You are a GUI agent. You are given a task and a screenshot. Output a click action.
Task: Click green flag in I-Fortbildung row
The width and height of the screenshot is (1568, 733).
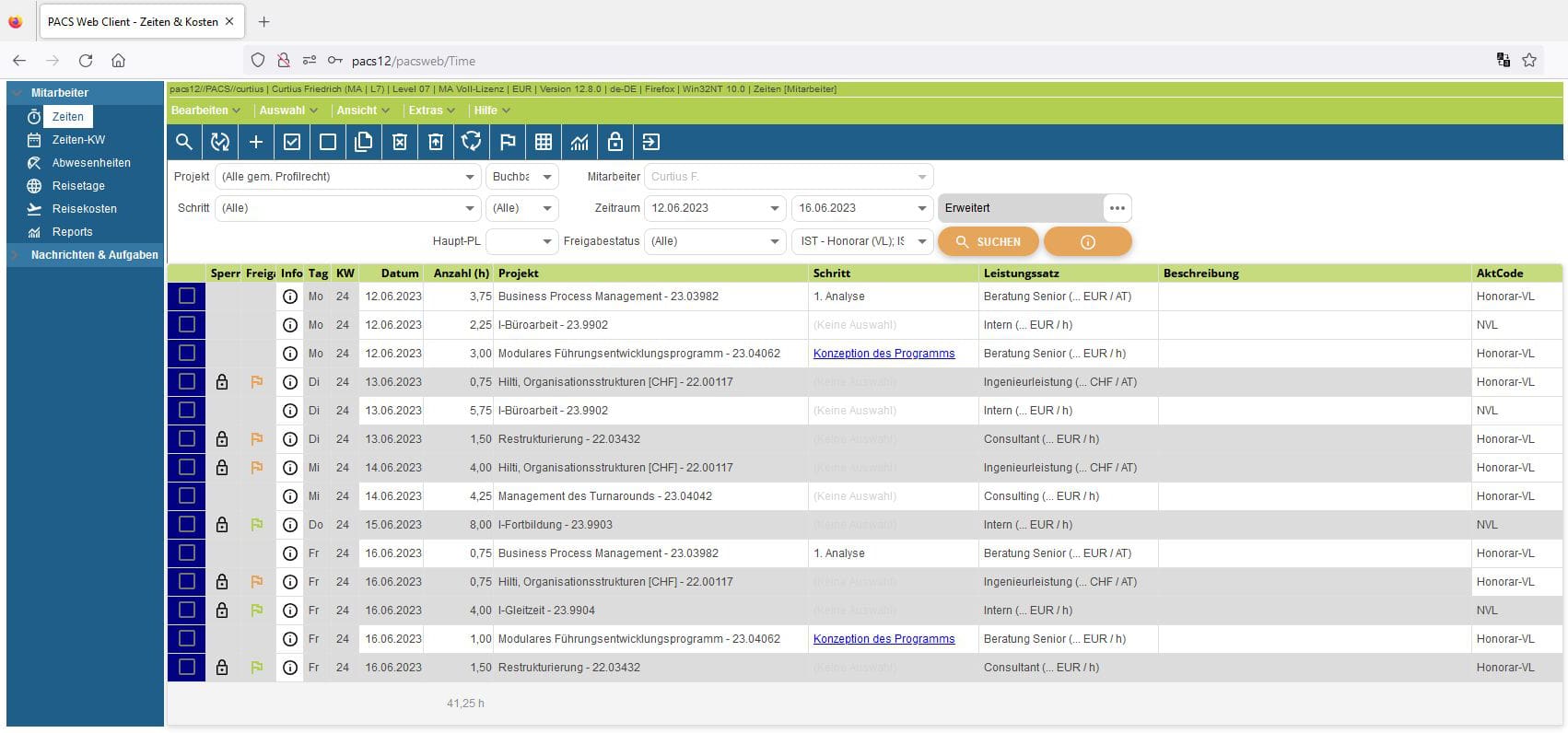pos(257,525)
